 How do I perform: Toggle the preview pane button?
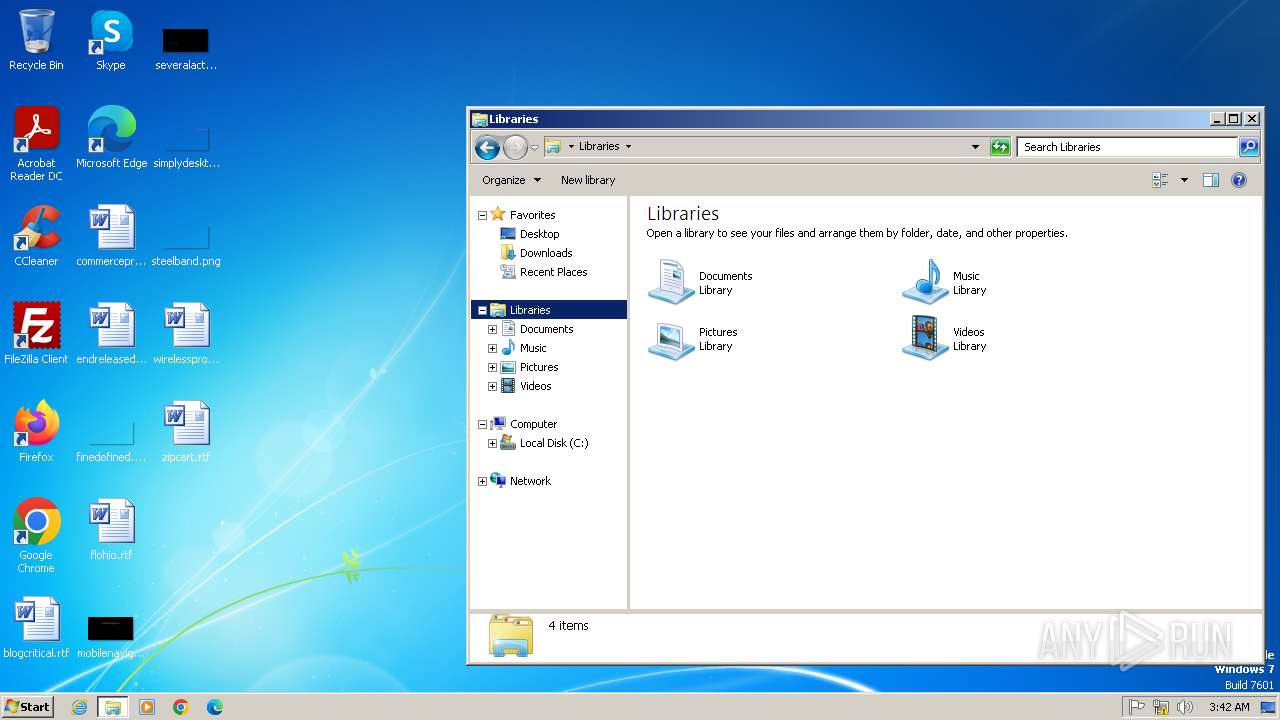[1211, 180]
